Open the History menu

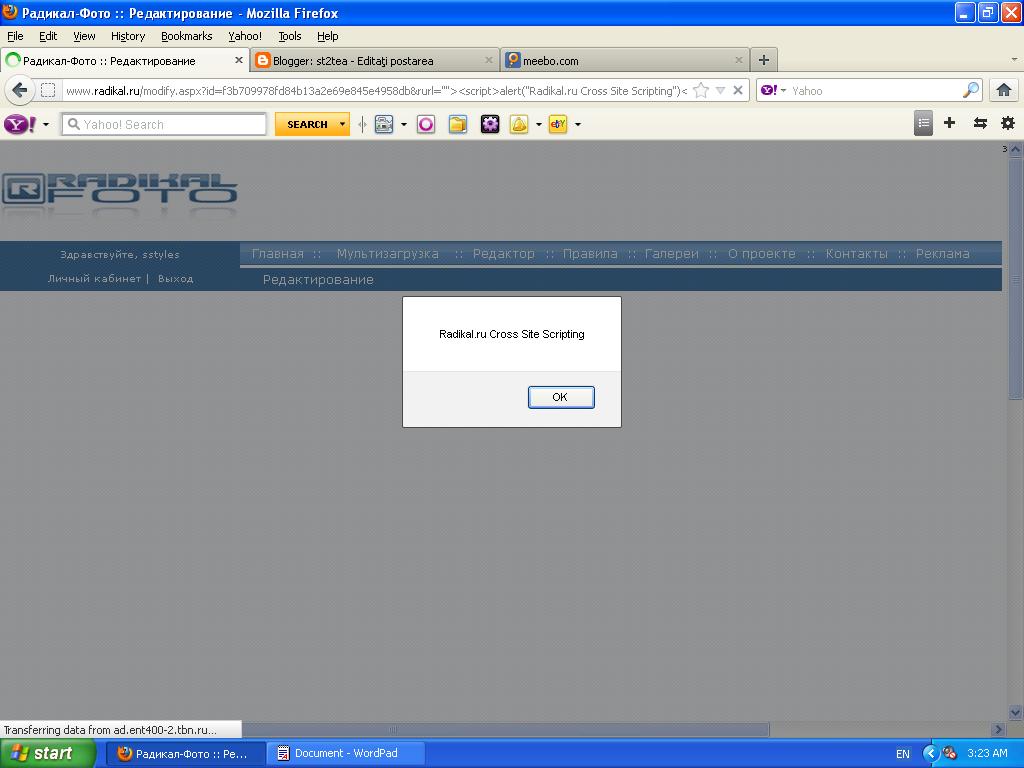coord(128,36)
